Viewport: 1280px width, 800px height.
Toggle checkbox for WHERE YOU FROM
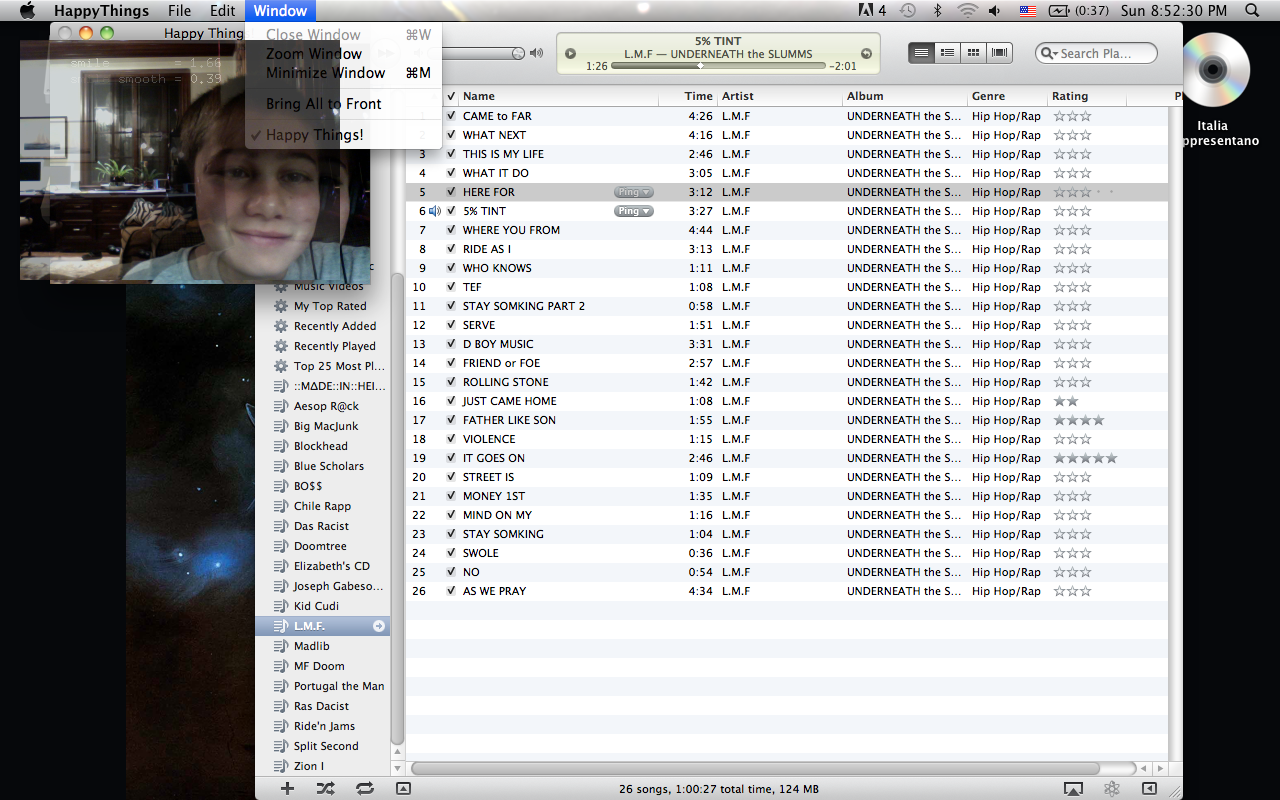(451, 230)
